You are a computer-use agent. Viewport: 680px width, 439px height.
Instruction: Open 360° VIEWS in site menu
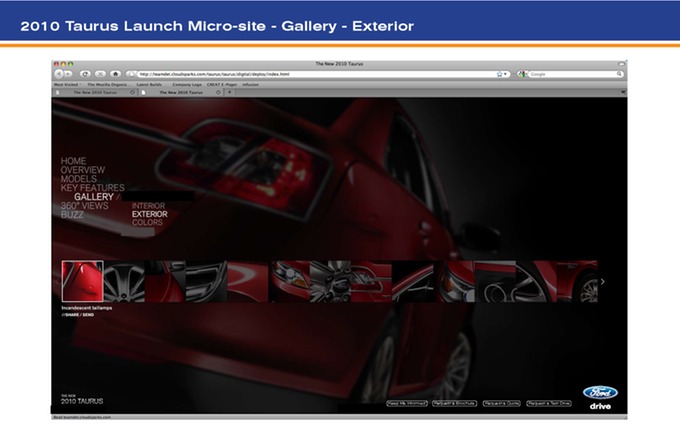point(85,206)
